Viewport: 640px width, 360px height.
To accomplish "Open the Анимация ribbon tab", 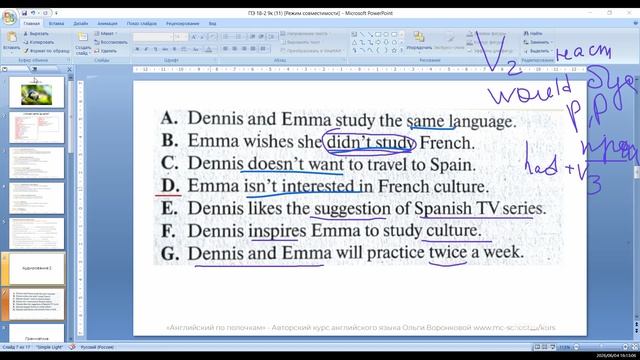I will (x=107, y=24).
